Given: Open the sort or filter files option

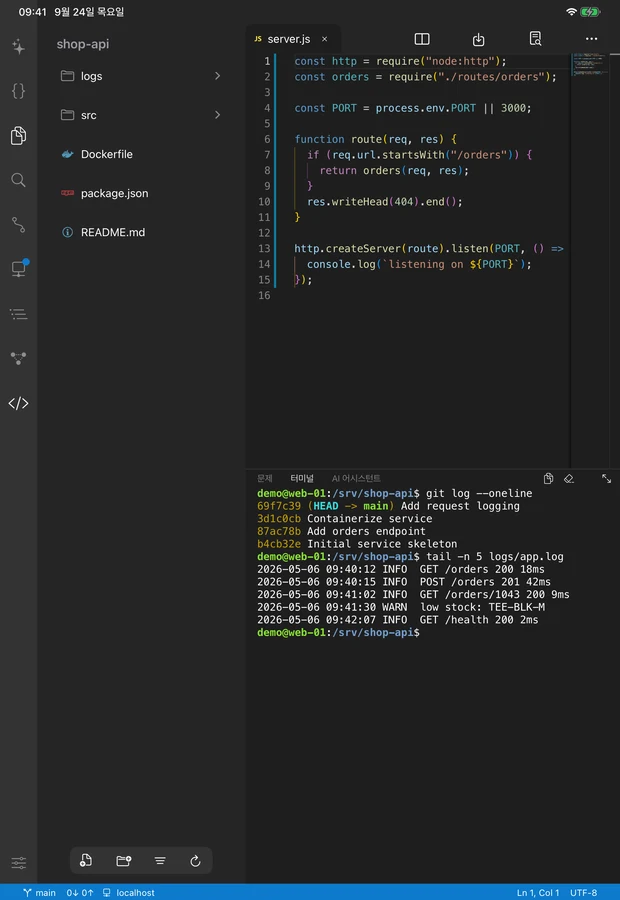Looking at the screenshot, I should click(x=160, y=860).
